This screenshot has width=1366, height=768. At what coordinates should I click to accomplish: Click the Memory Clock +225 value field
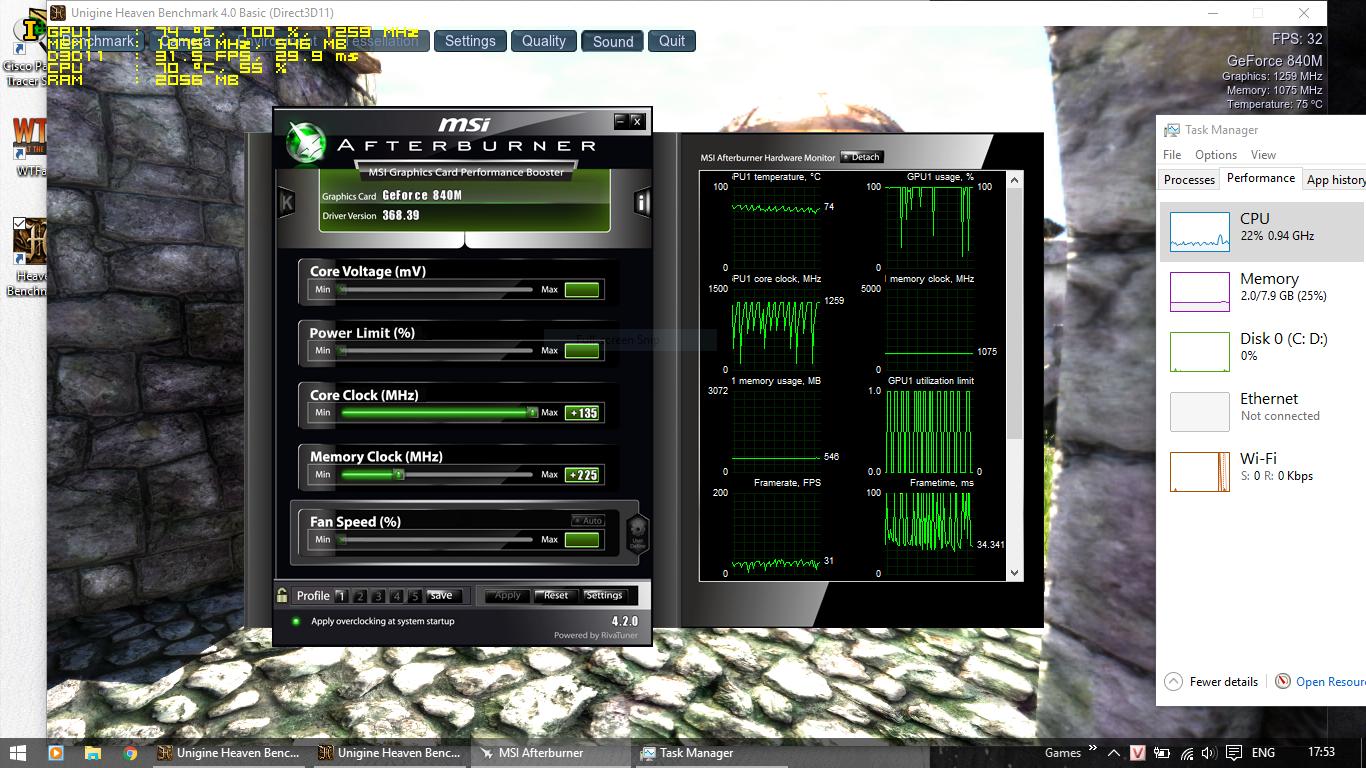click(x=582, y=475)
